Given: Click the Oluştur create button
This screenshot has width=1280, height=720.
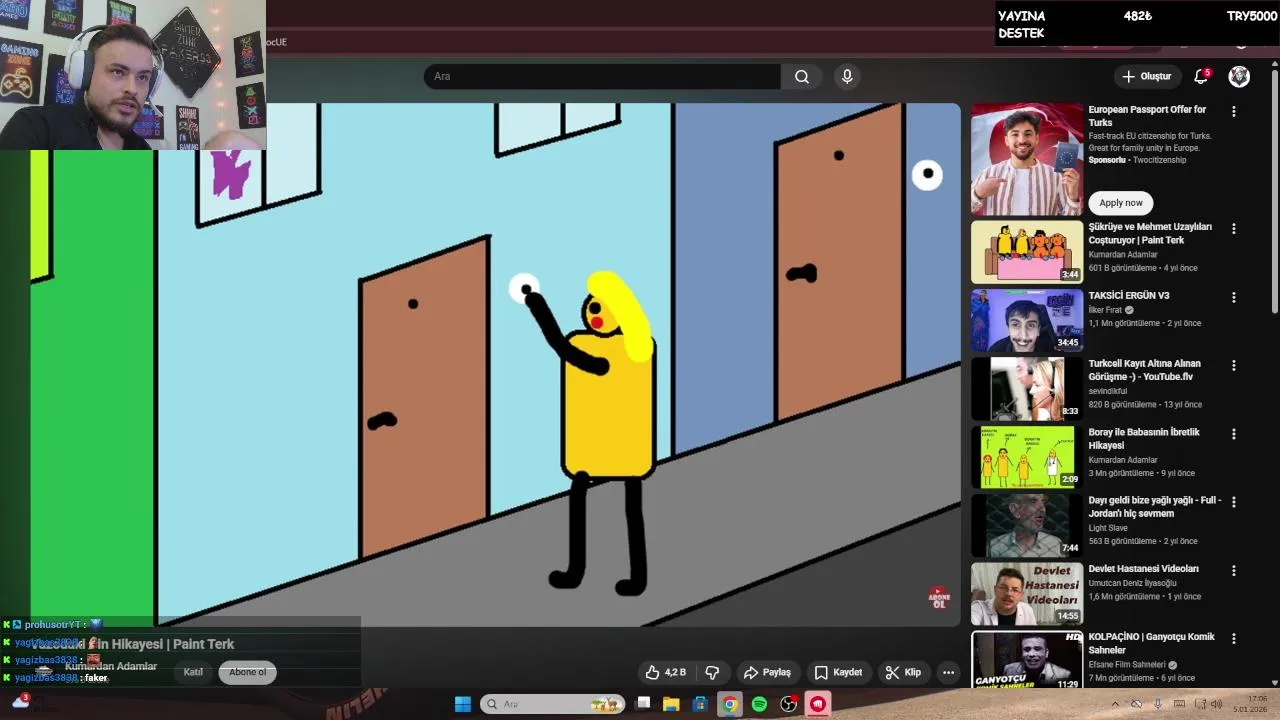Looking at the screenshot, I should point(1146,76).
